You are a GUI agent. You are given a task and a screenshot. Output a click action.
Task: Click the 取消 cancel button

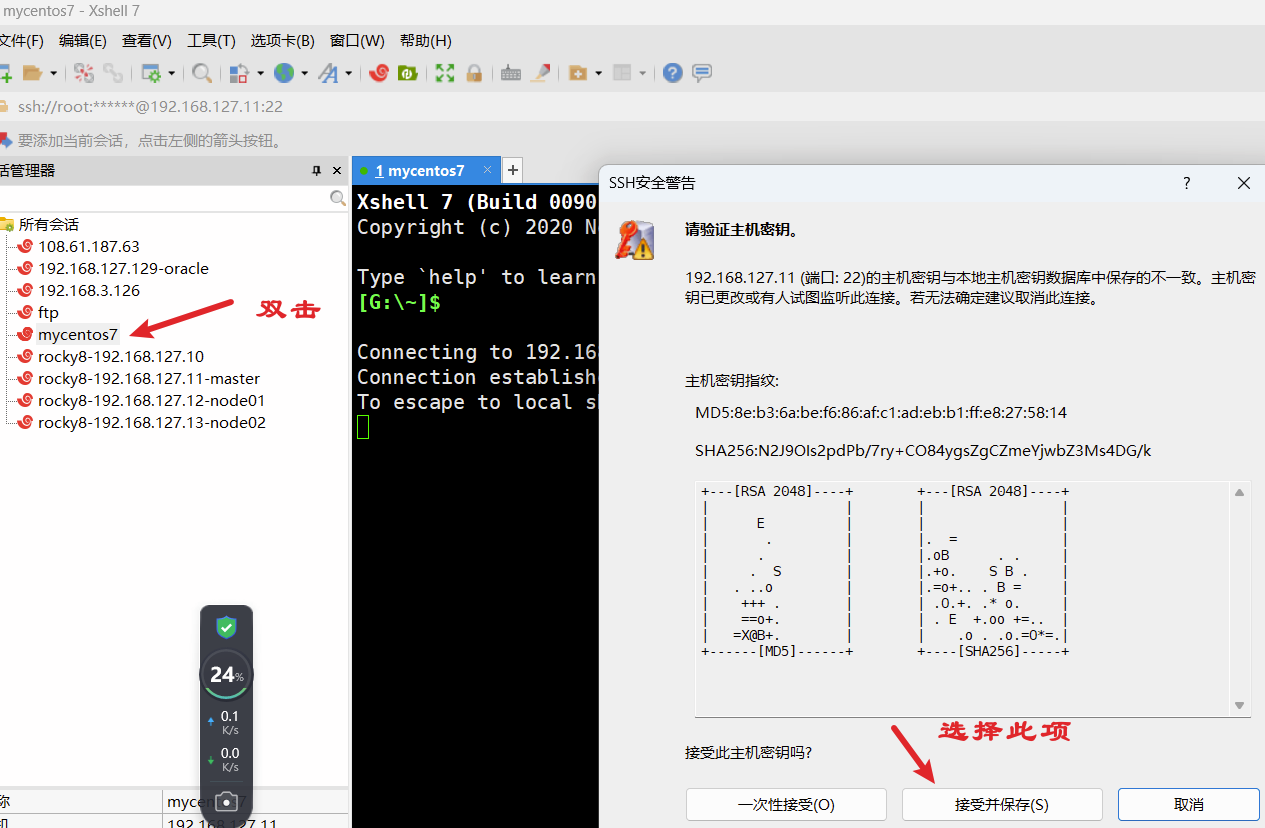coord(1188,805)
